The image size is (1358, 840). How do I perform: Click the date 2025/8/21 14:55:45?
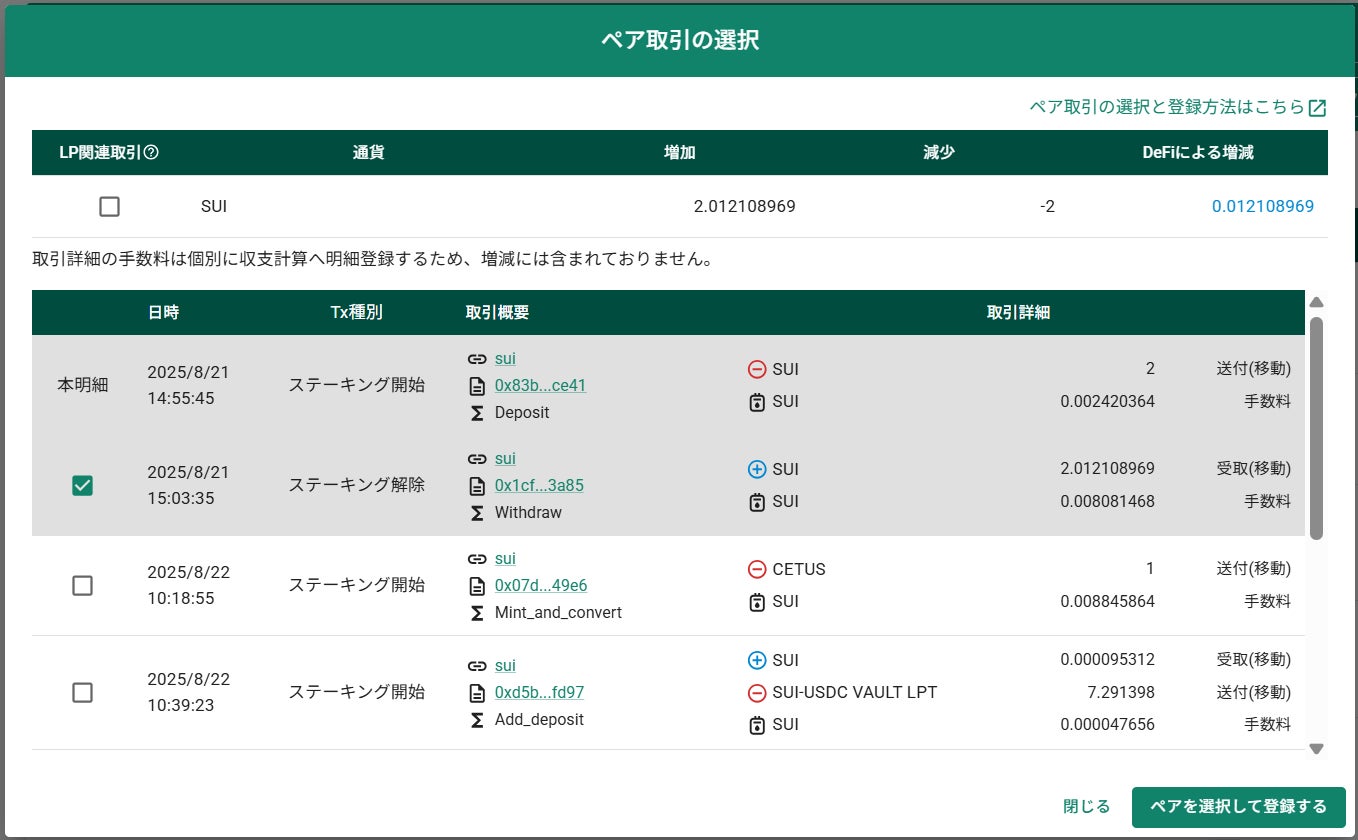point(188,385)
